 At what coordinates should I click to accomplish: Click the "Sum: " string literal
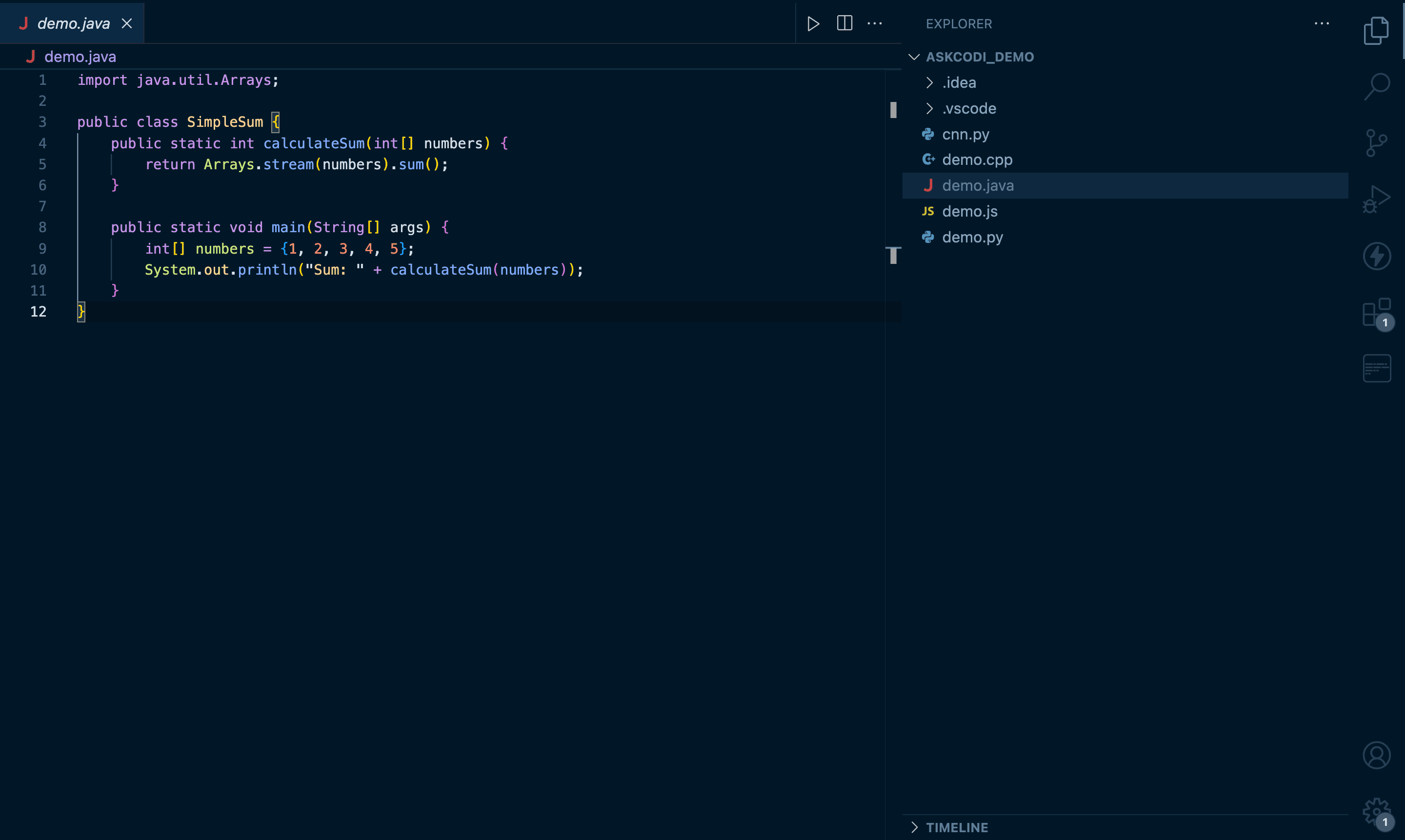(x=335, y=269)
